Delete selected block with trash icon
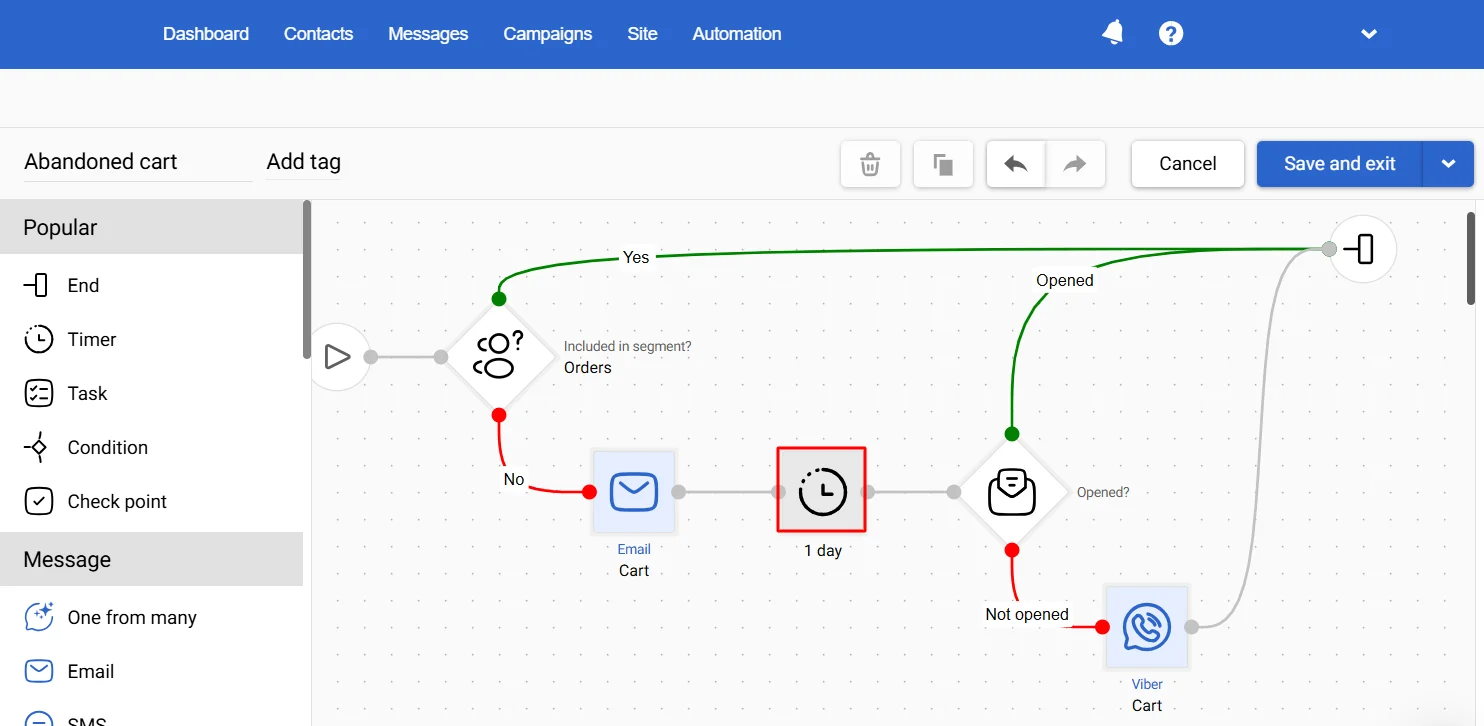The height and width of the screenshot is (726, 1484). coord(870,163)
